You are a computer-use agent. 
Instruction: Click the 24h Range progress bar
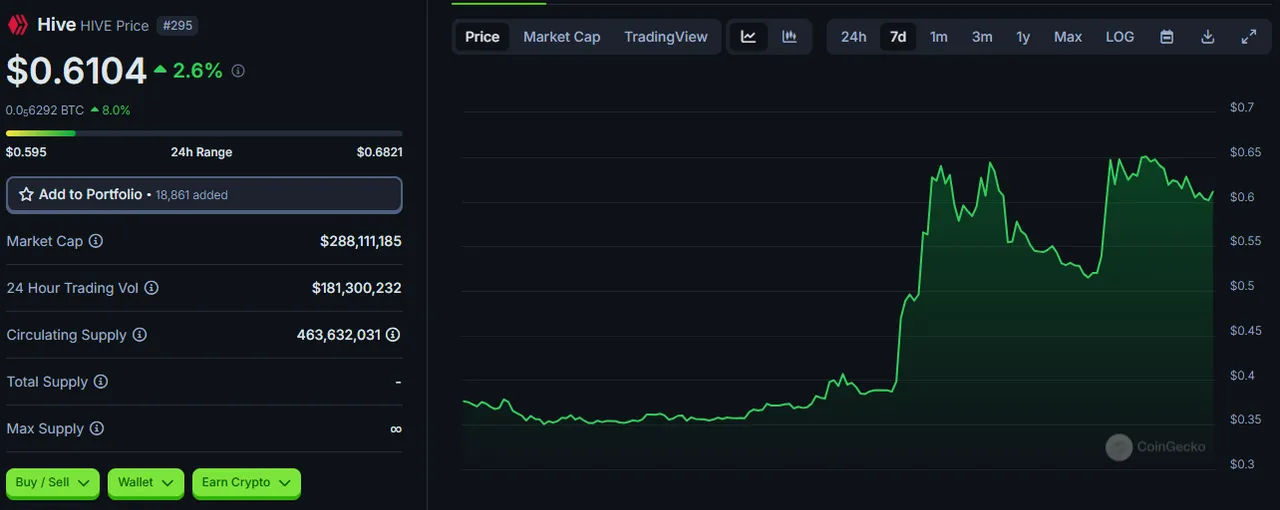(204, 133)
